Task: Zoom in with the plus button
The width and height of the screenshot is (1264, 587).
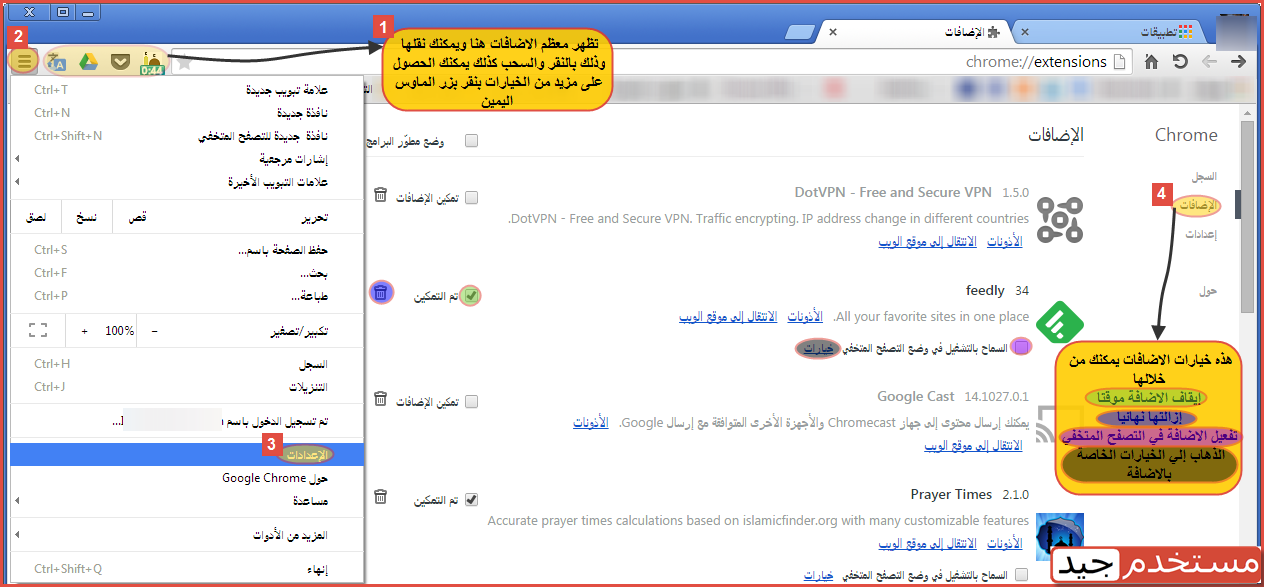Action: (x=85, y=330)
